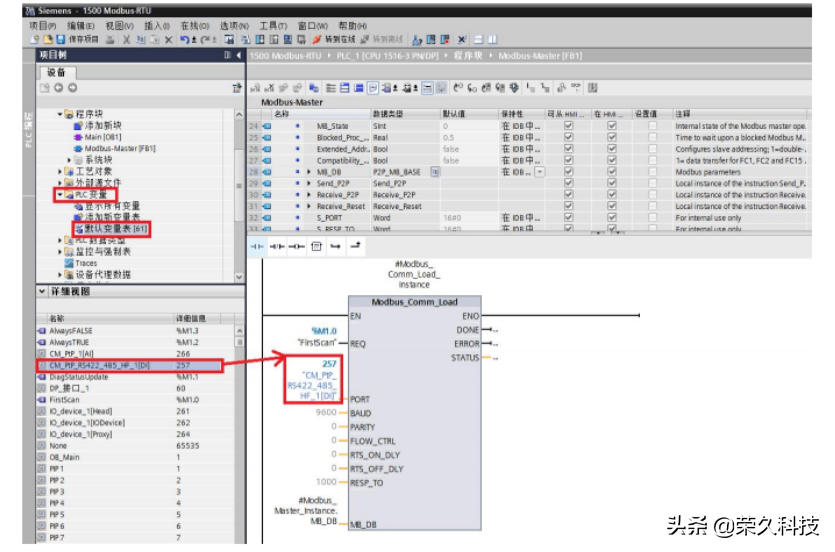The image size is (835, 552).
Task: Click the Open branch icon
Action: tap(335, 246)
